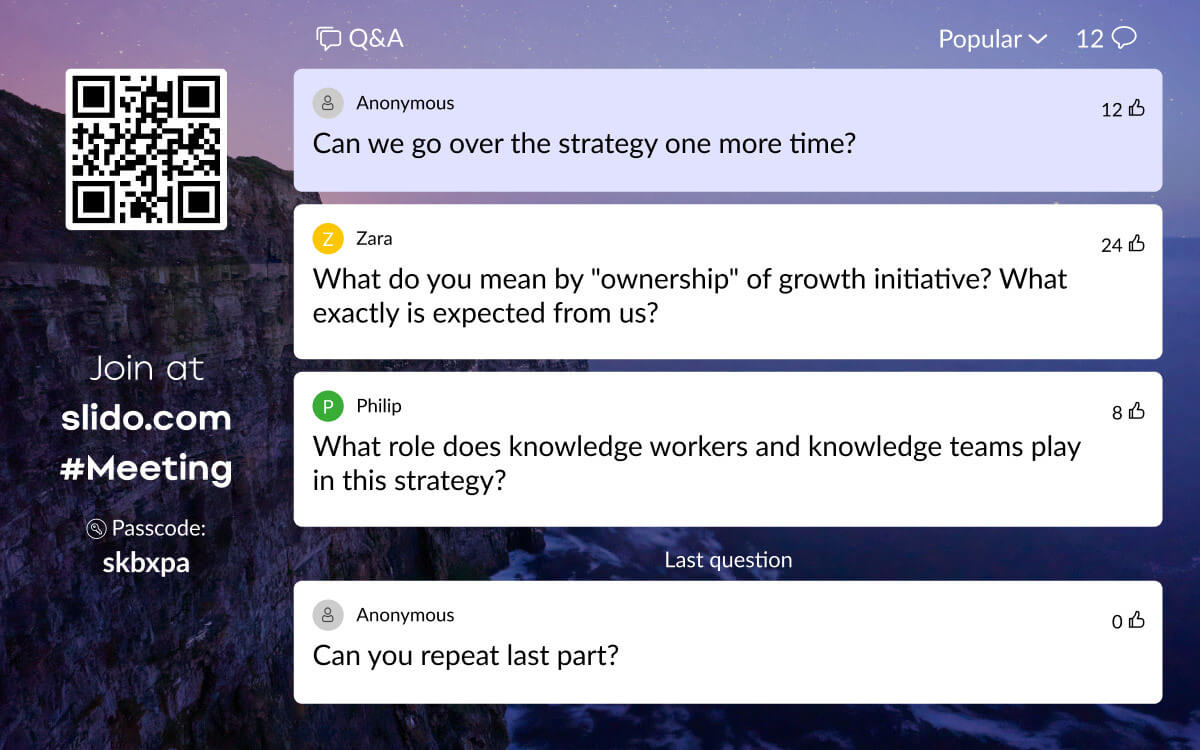Click the chevron next to Popular
Screen dimensions: 1200x750
(1037, 39)
